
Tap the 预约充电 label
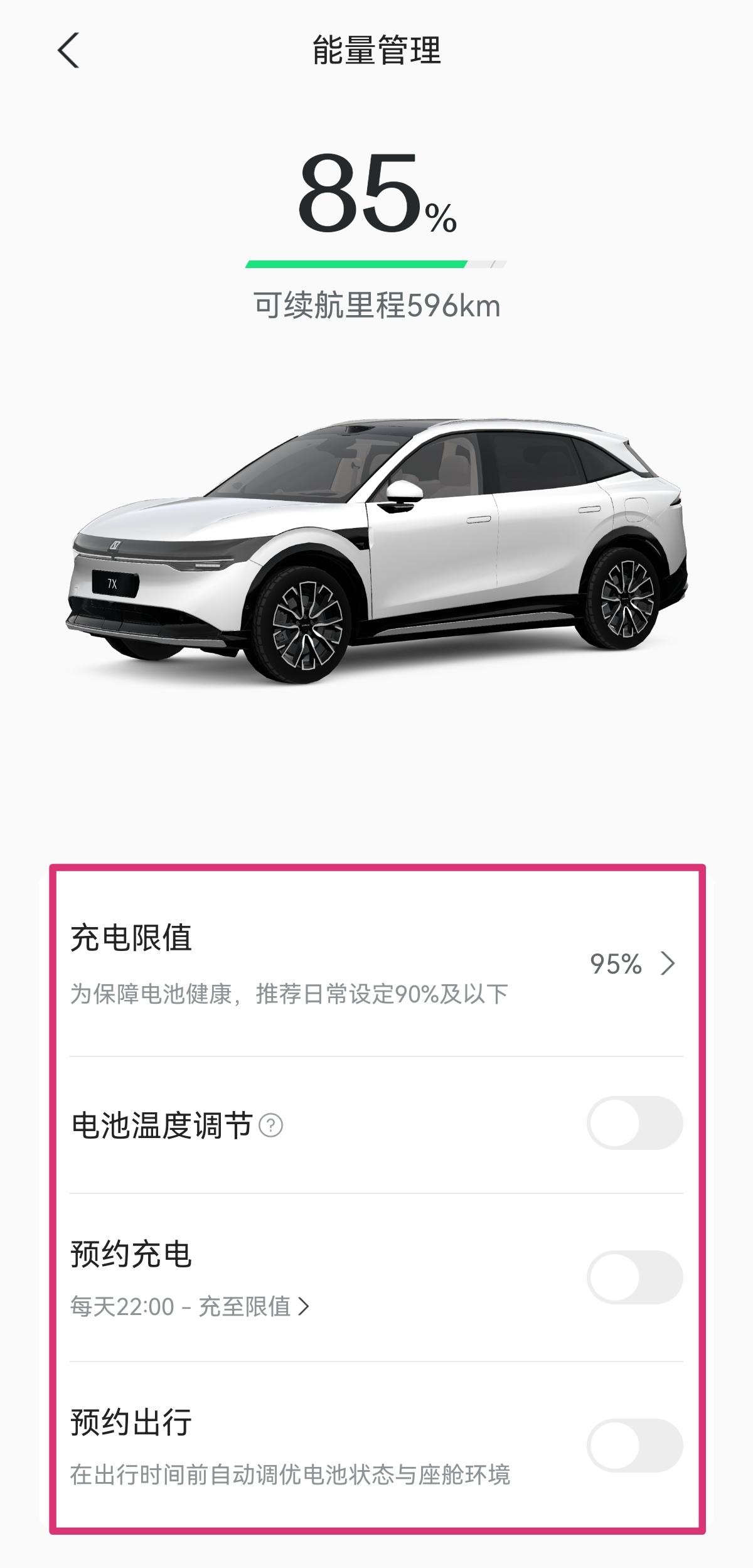(131, 1254)
